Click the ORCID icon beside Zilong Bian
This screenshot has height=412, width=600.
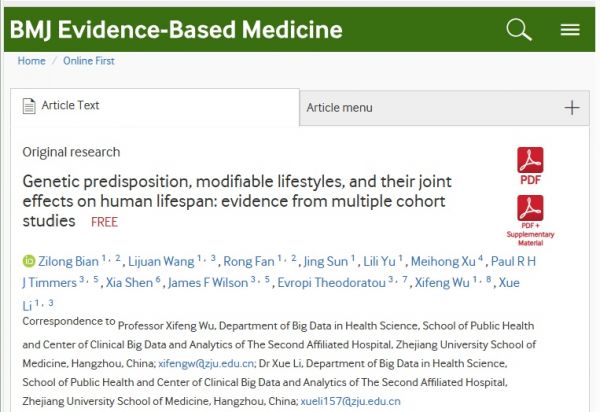[x=28, y=261]
